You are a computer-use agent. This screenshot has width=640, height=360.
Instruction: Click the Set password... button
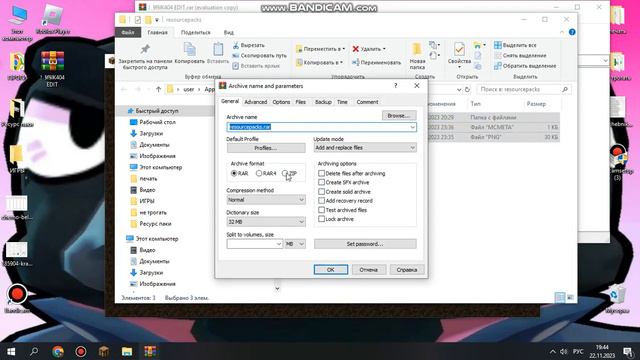pos(365,244)
